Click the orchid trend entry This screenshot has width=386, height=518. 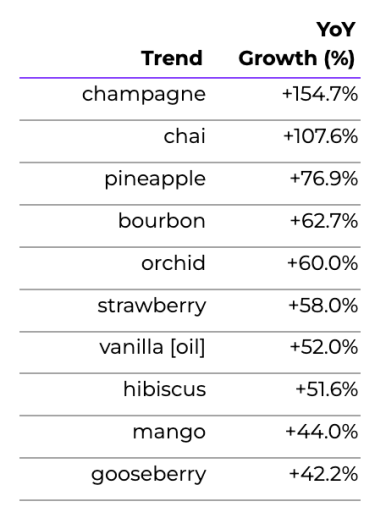[173, 263]
